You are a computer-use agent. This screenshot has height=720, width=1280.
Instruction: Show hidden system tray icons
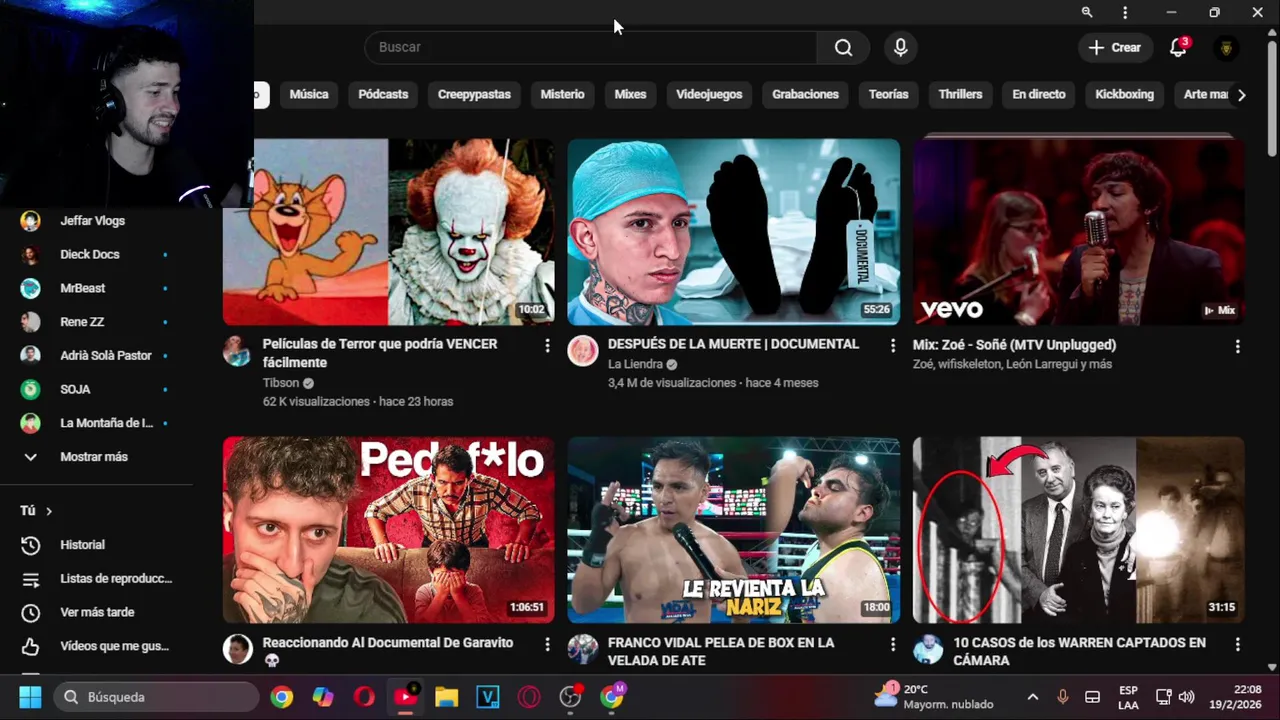coord(1033,697)
